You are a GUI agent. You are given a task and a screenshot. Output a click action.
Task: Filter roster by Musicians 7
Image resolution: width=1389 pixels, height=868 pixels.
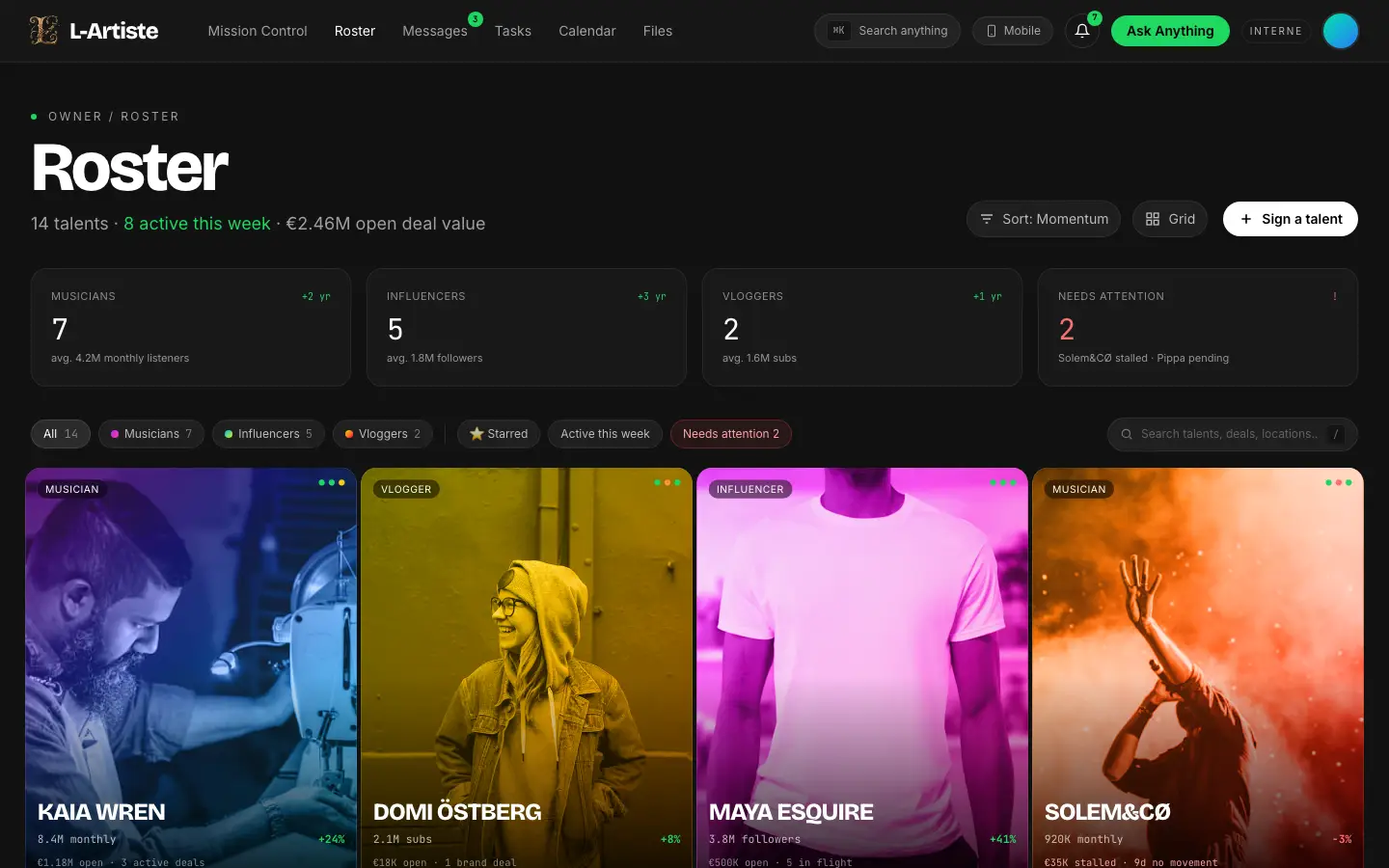[x=151, y=434]
